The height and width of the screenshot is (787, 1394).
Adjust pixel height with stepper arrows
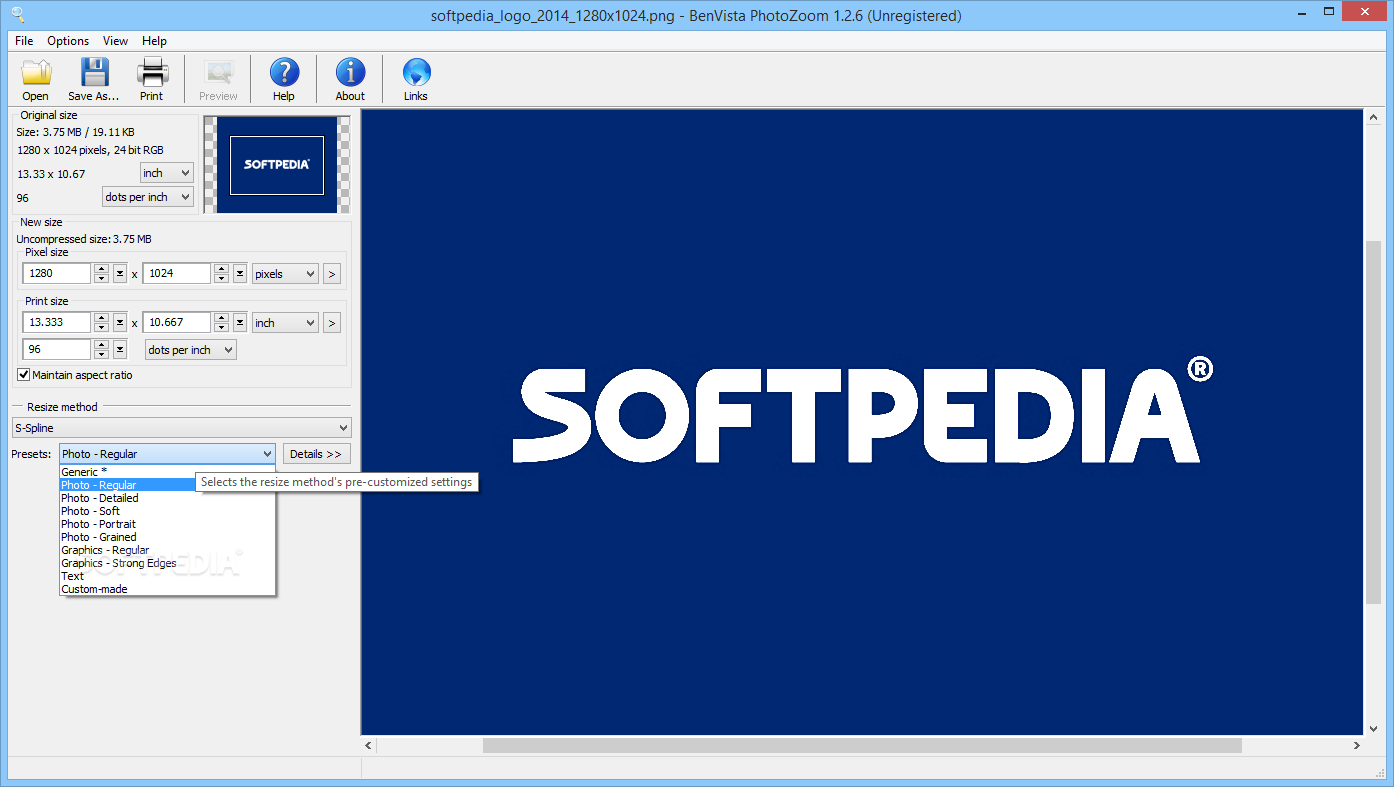tap(221, 273)
